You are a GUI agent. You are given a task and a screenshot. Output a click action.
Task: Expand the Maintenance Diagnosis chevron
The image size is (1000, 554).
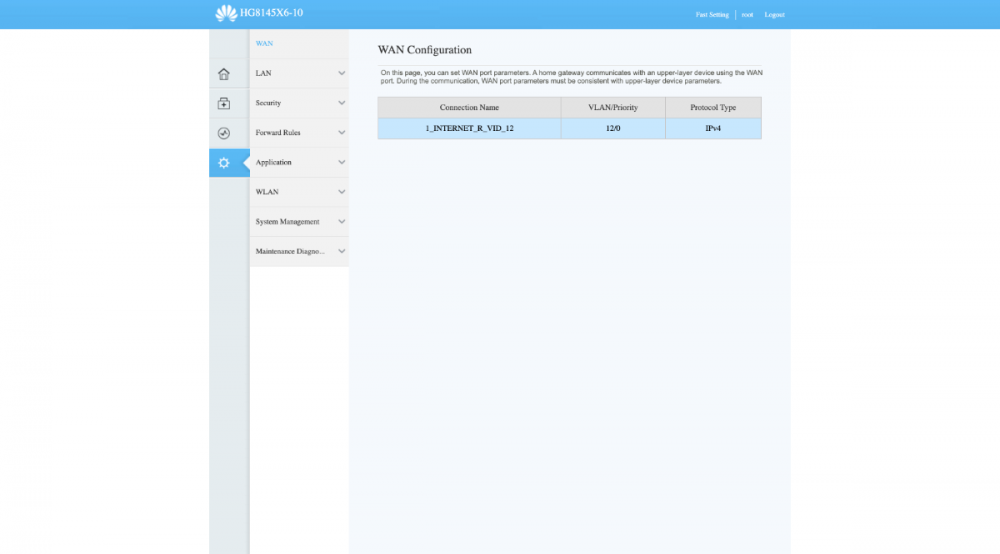click(341, 251)
